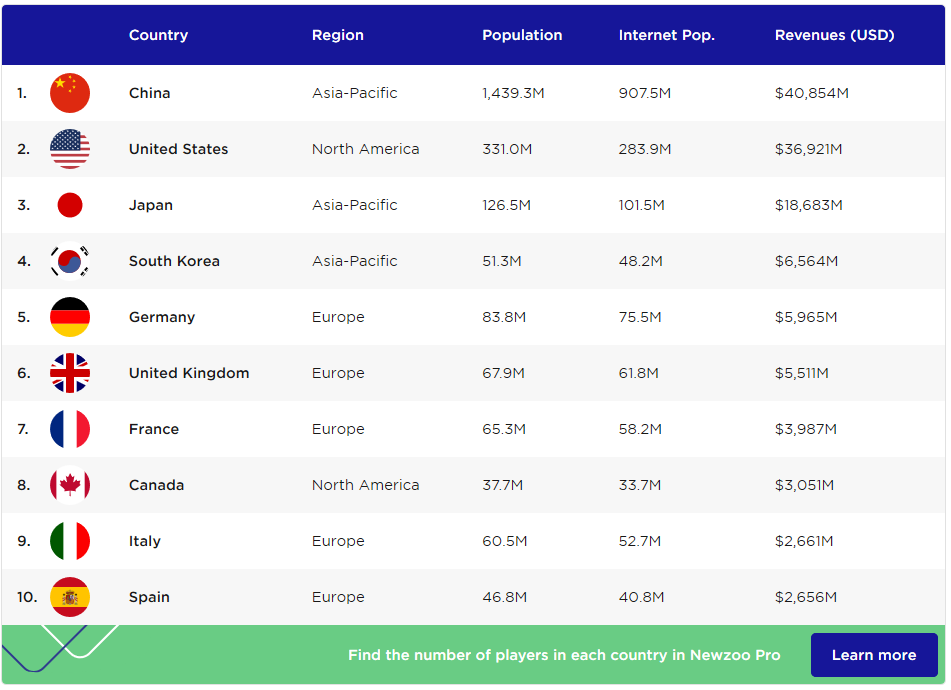951x690 pixels.
Task: Select the South Korea flag icon
Action: (70, 261)
